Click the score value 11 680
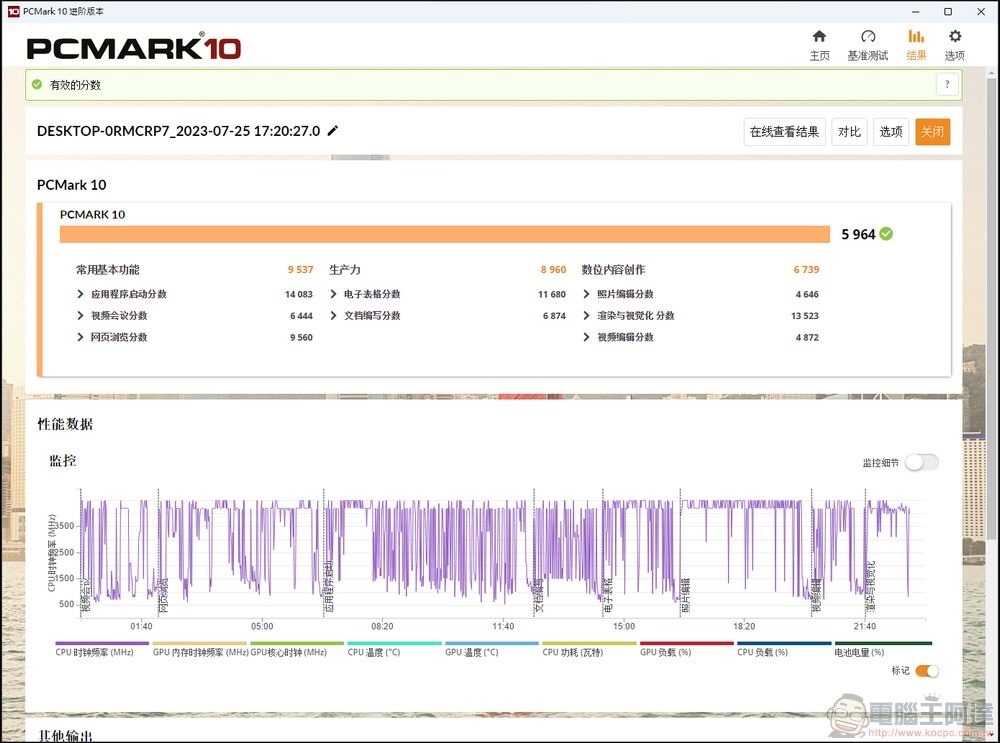1000x743 pixels. (552, 295)
